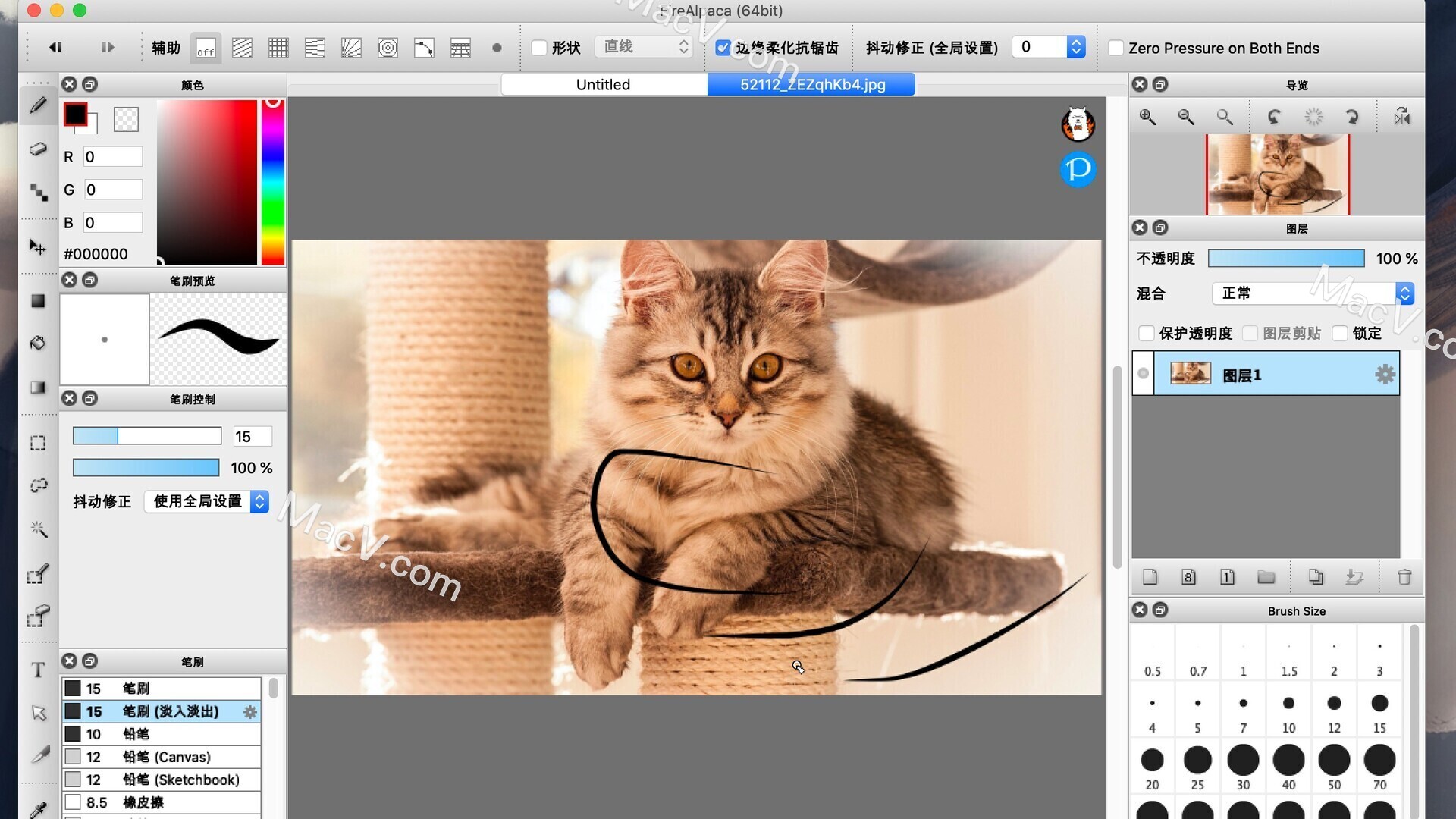
Task: Choose the Bucket fill tool
Action: click(38, 343)
